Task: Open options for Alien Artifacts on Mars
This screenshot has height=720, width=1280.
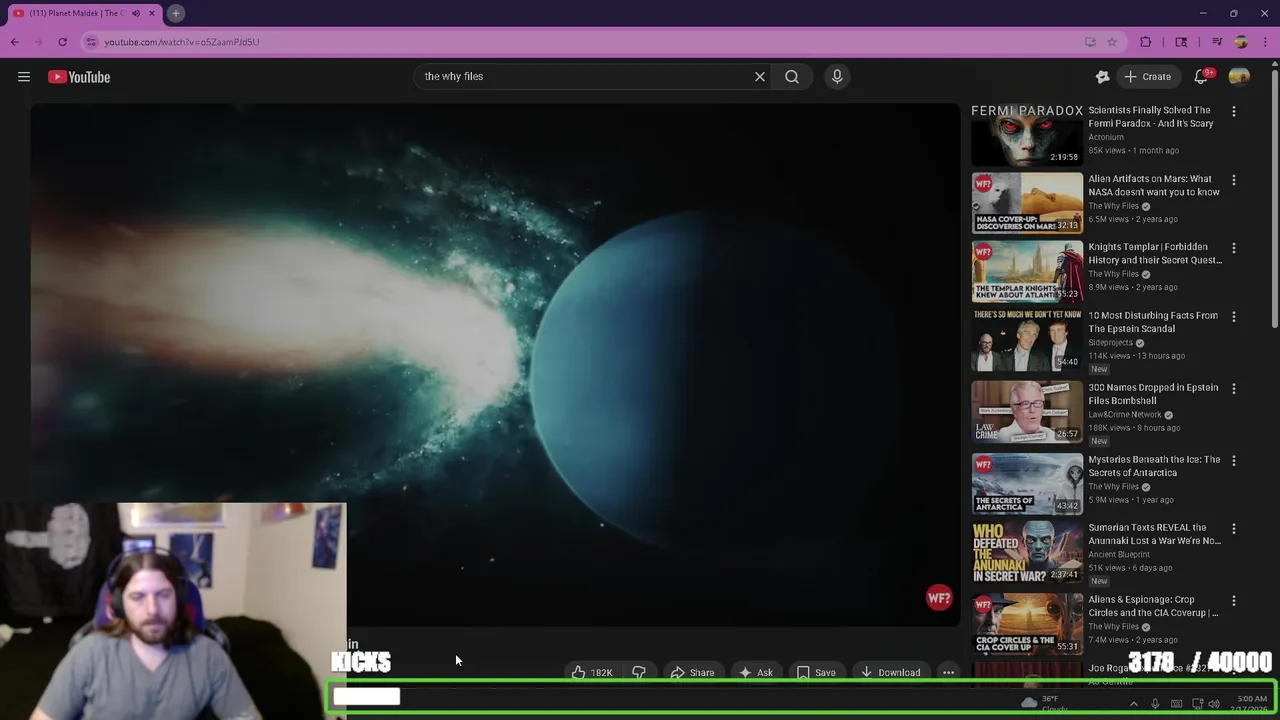Action: 1234,180
